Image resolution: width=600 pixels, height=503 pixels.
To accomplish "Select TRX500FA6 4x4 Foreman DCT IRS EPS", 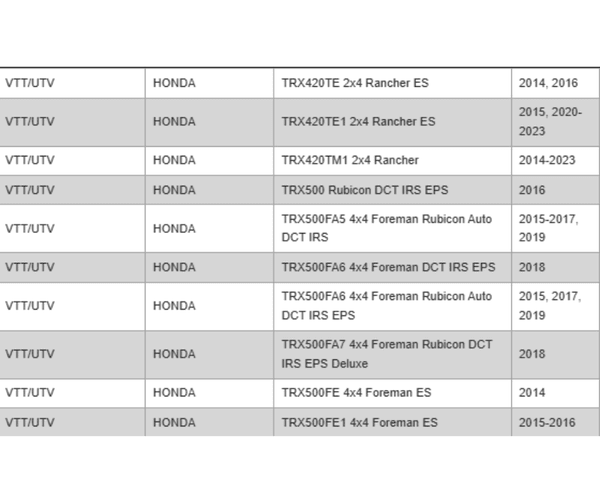I will pyautogui.click(x=388, y=267).
